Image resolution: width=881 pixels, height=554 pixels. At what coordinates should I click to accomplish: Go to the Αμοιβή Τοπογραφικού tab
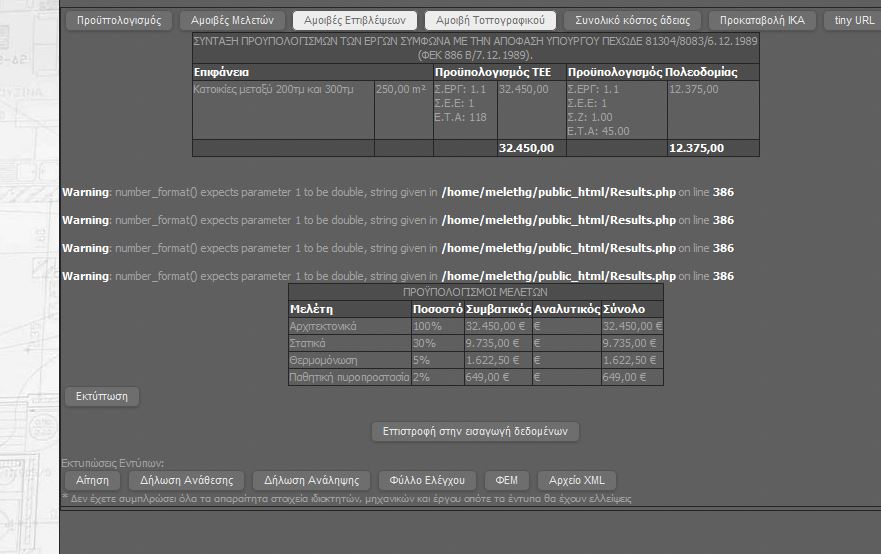(490, 20)
